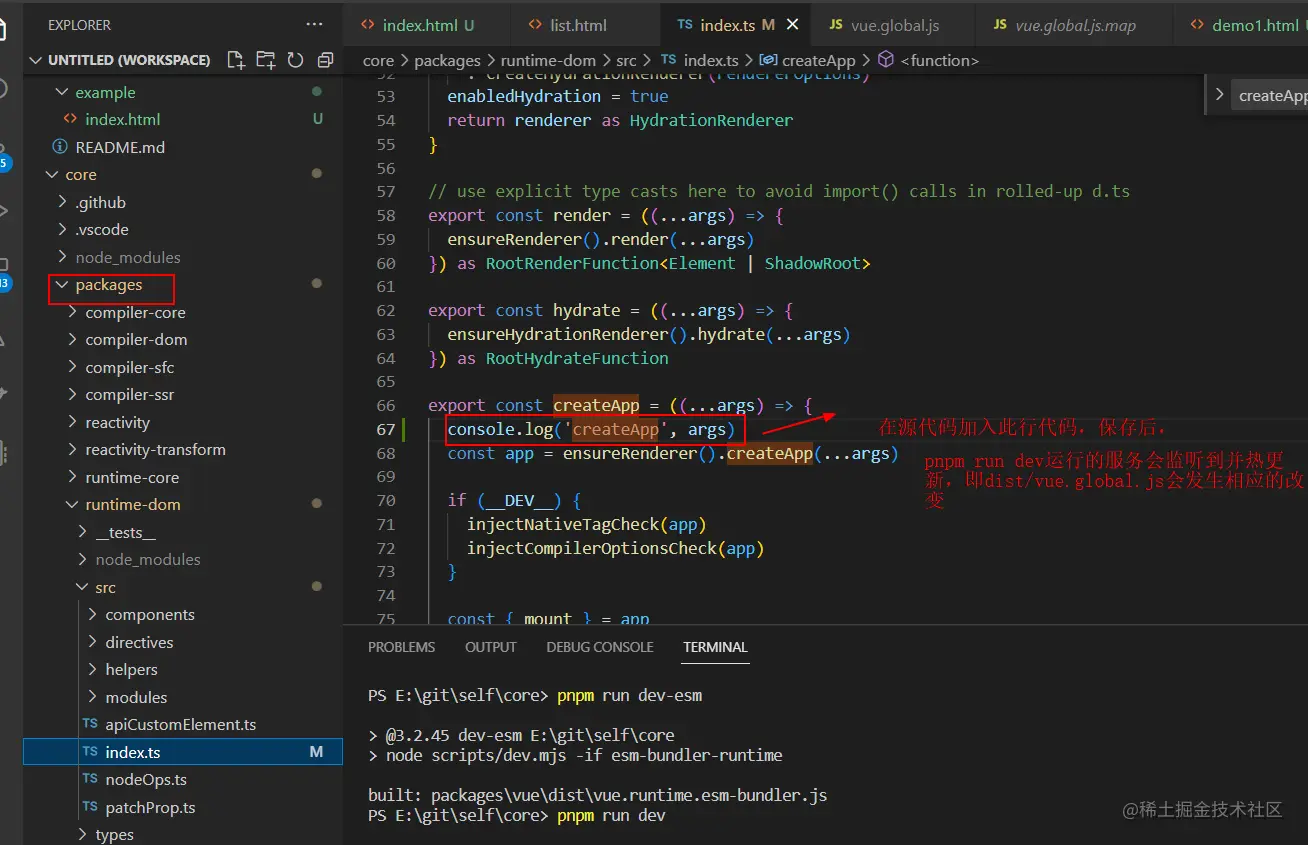Place cursor on 'enabledHydration = true' line
Image resolution: width=1308 pixels, height=845 pixels.
tap(558, 96)
